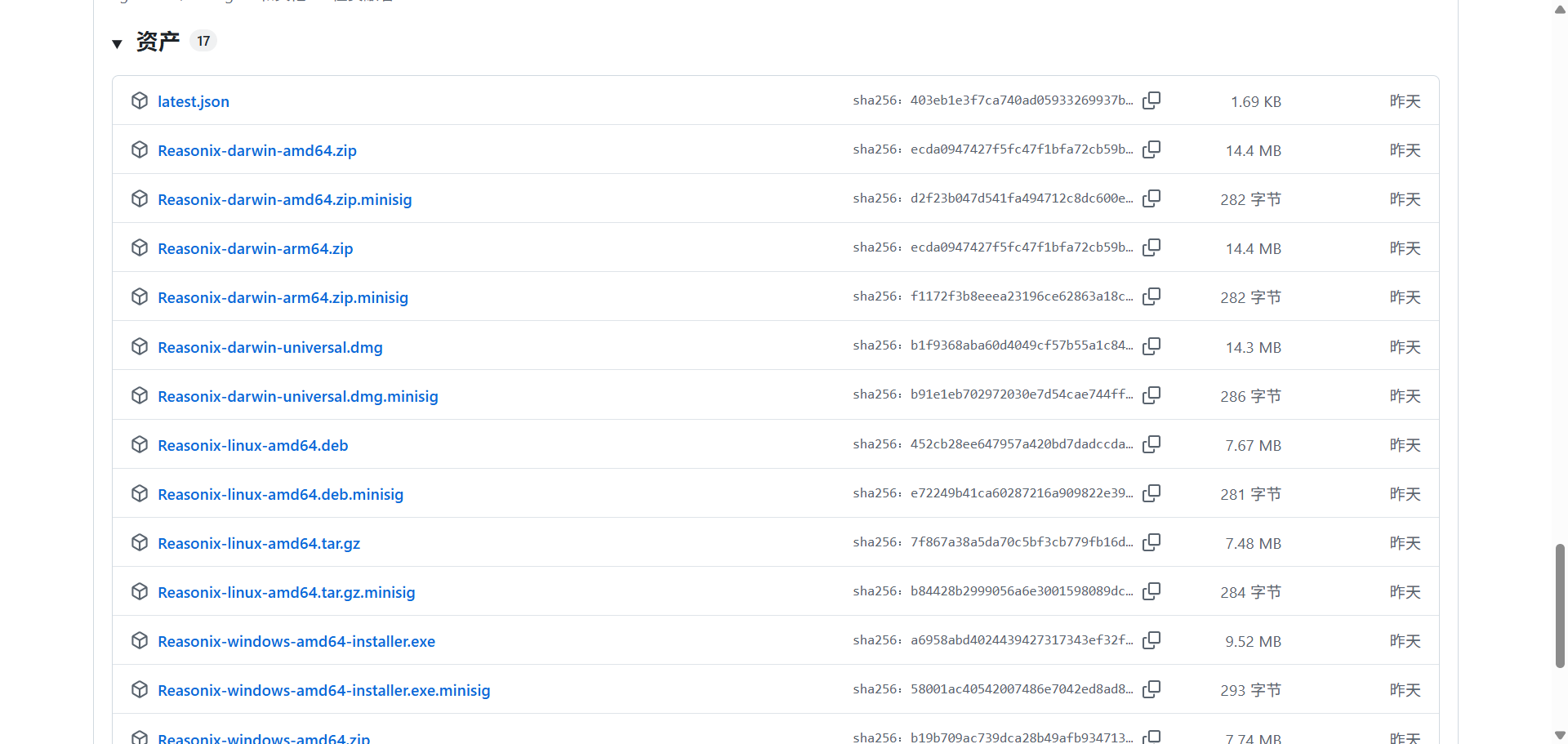Viewport: 1568px width, 744px height.
Task: Download Reasonix-linux-amd64.deb
Action: pyautogui.click(x=253, y=445)
